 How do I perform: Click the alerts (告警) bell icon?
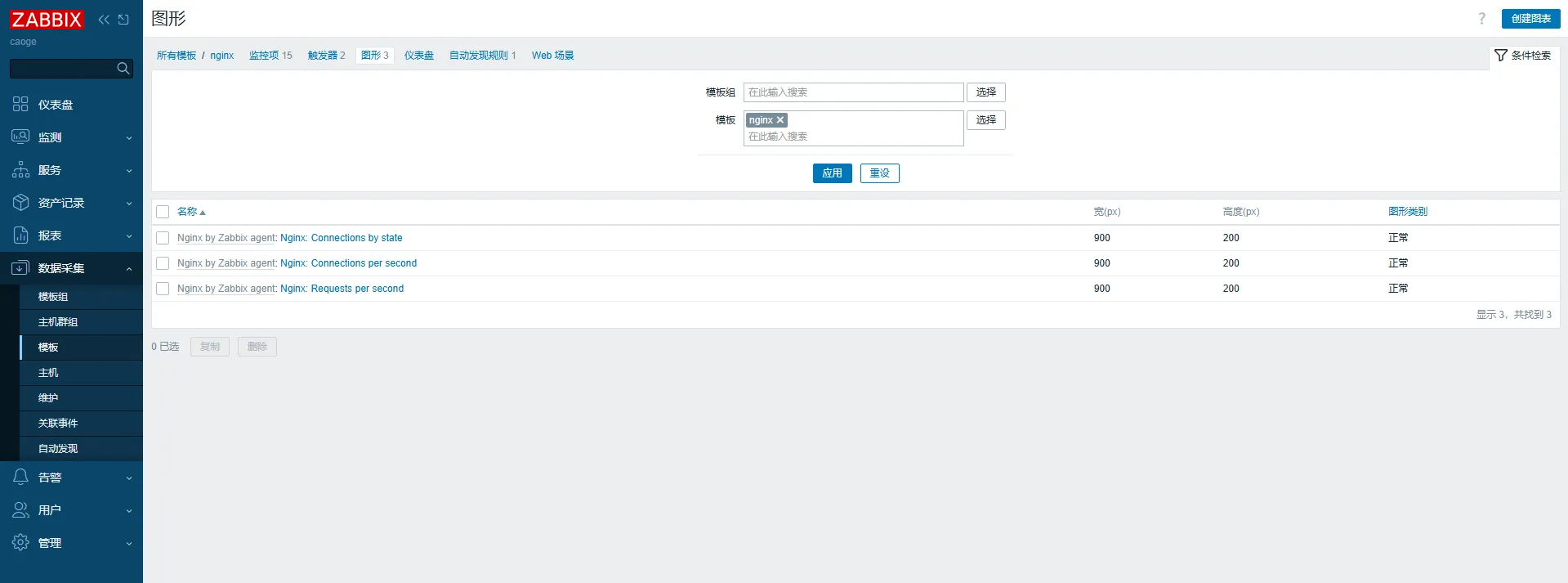(x=20, y=477)
